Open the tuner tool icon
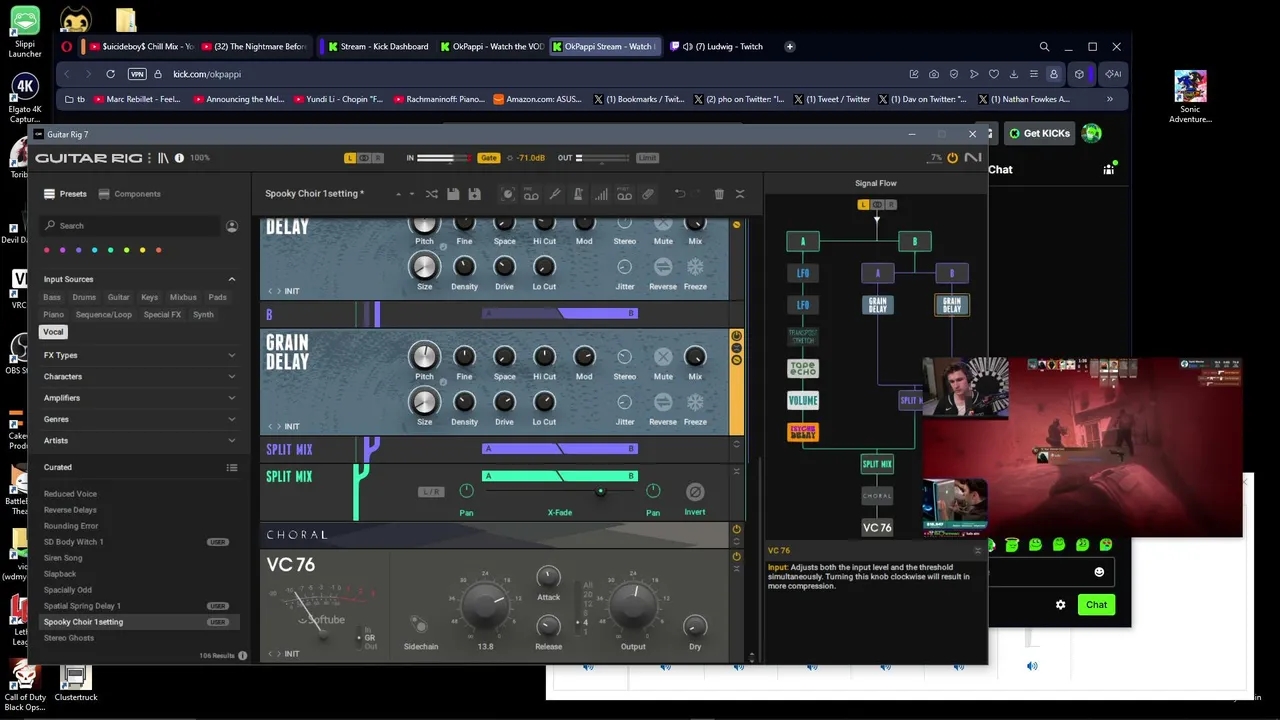Image resolution: width=1280 pixels, height=720 pixels. [555, 194]
